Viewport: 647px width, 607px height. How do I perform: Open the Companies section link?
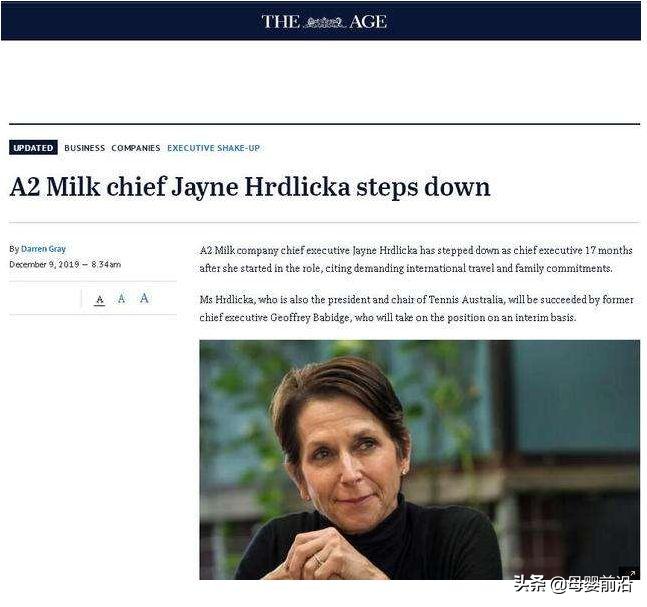[135, 148]
